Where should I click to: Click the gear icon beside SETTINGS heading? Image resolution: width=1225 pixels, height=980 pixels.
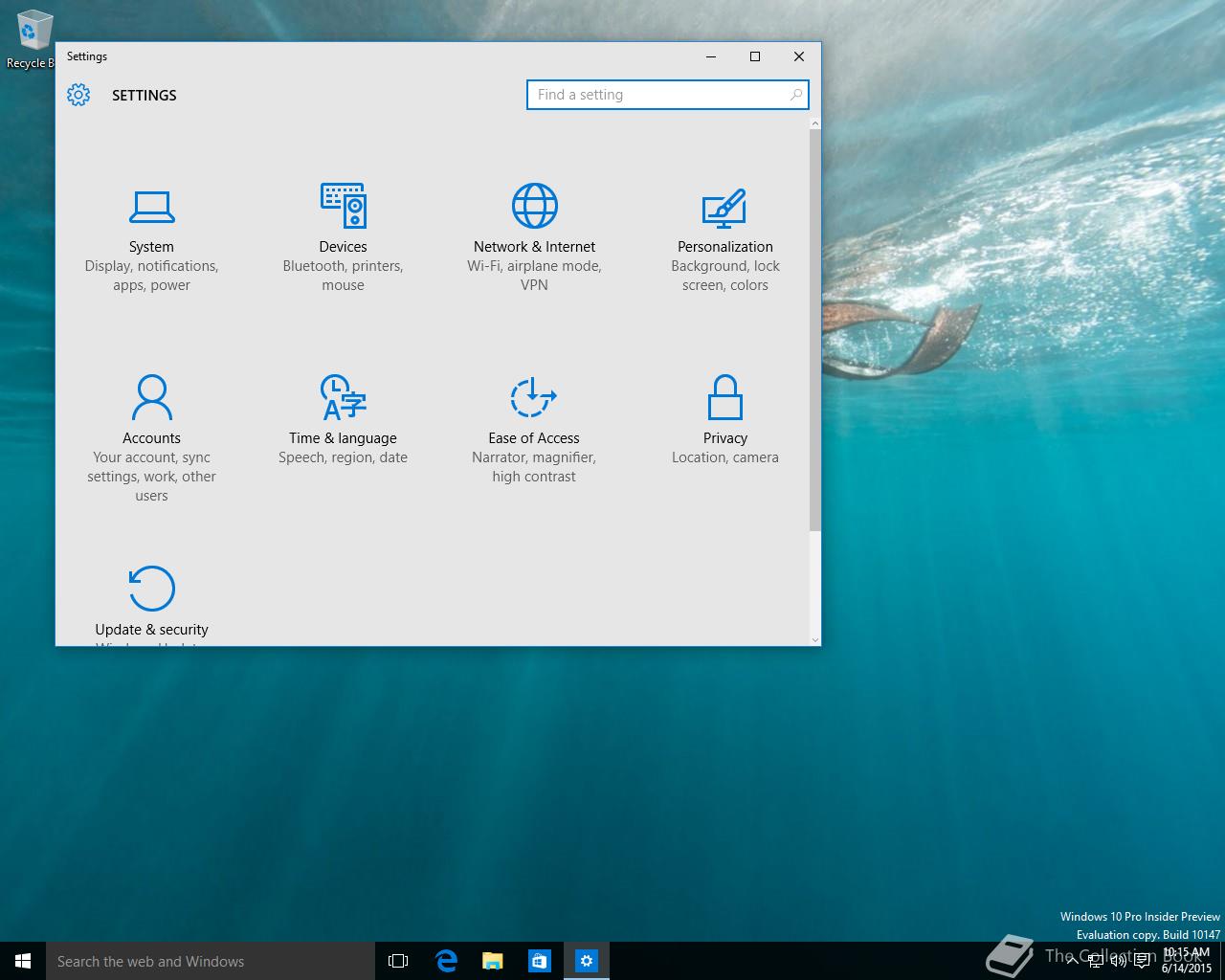pos(78,95)
